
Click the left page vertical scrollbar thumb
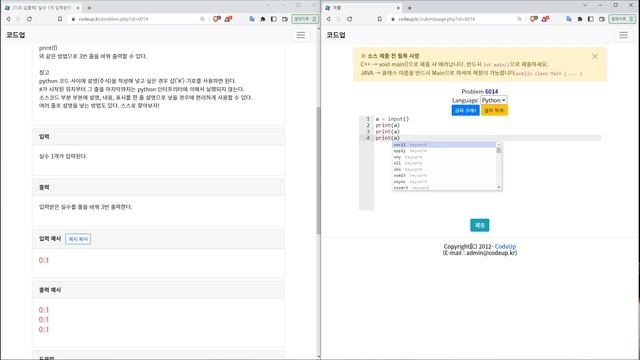318,171
